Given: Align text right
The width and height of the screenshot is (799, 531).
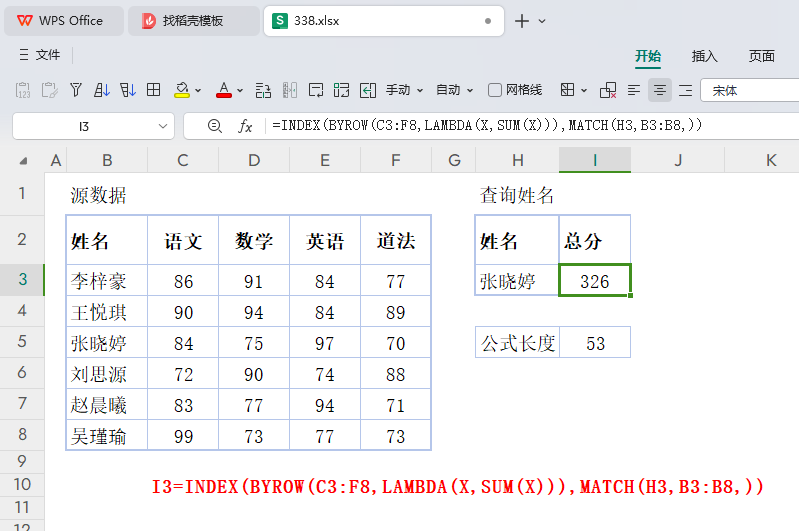Looking at the screenshot, I should (x=686, y=90).
